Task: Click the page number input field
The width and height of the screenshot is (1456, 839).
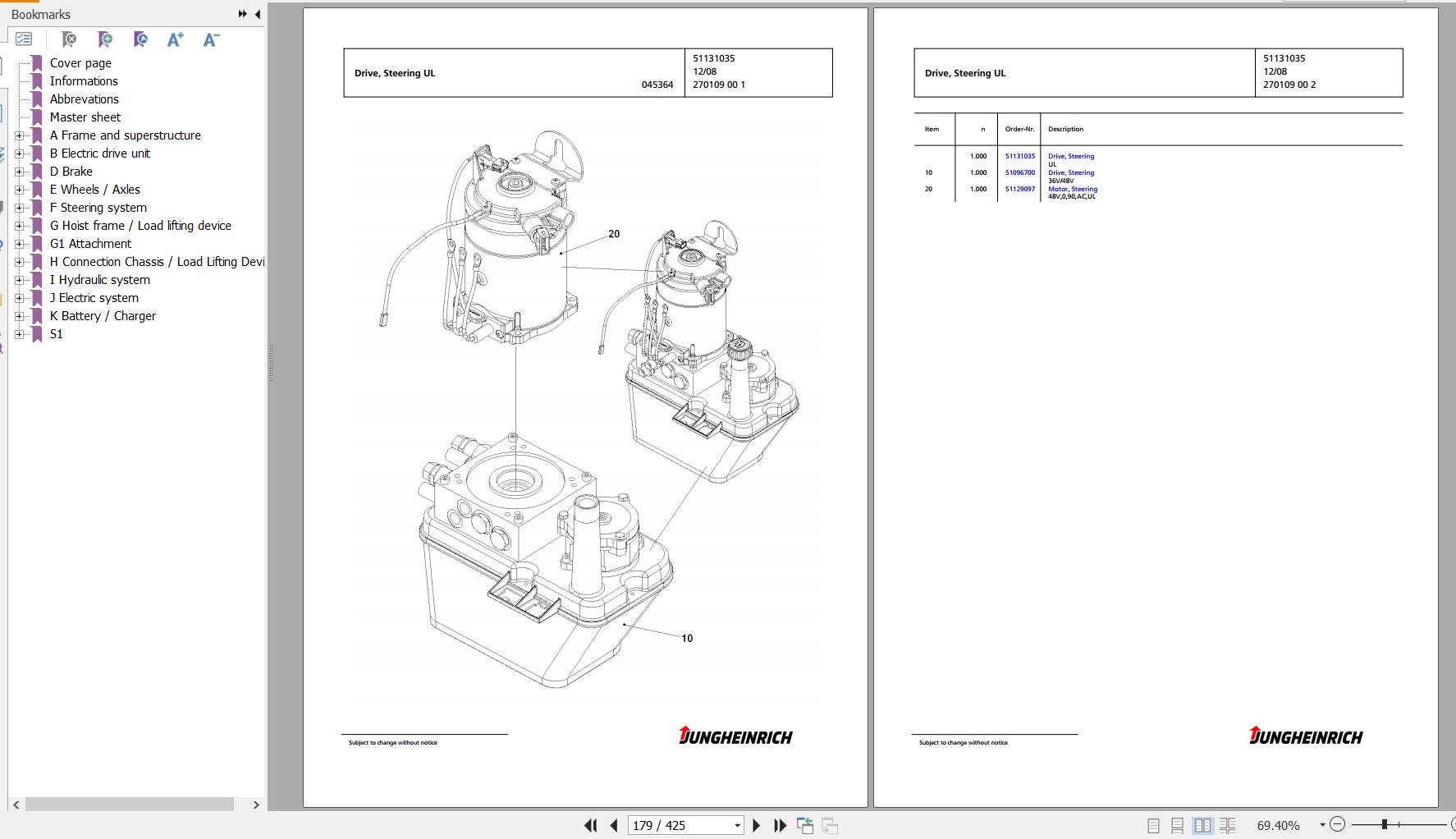Action: click(x=680, y=825)
